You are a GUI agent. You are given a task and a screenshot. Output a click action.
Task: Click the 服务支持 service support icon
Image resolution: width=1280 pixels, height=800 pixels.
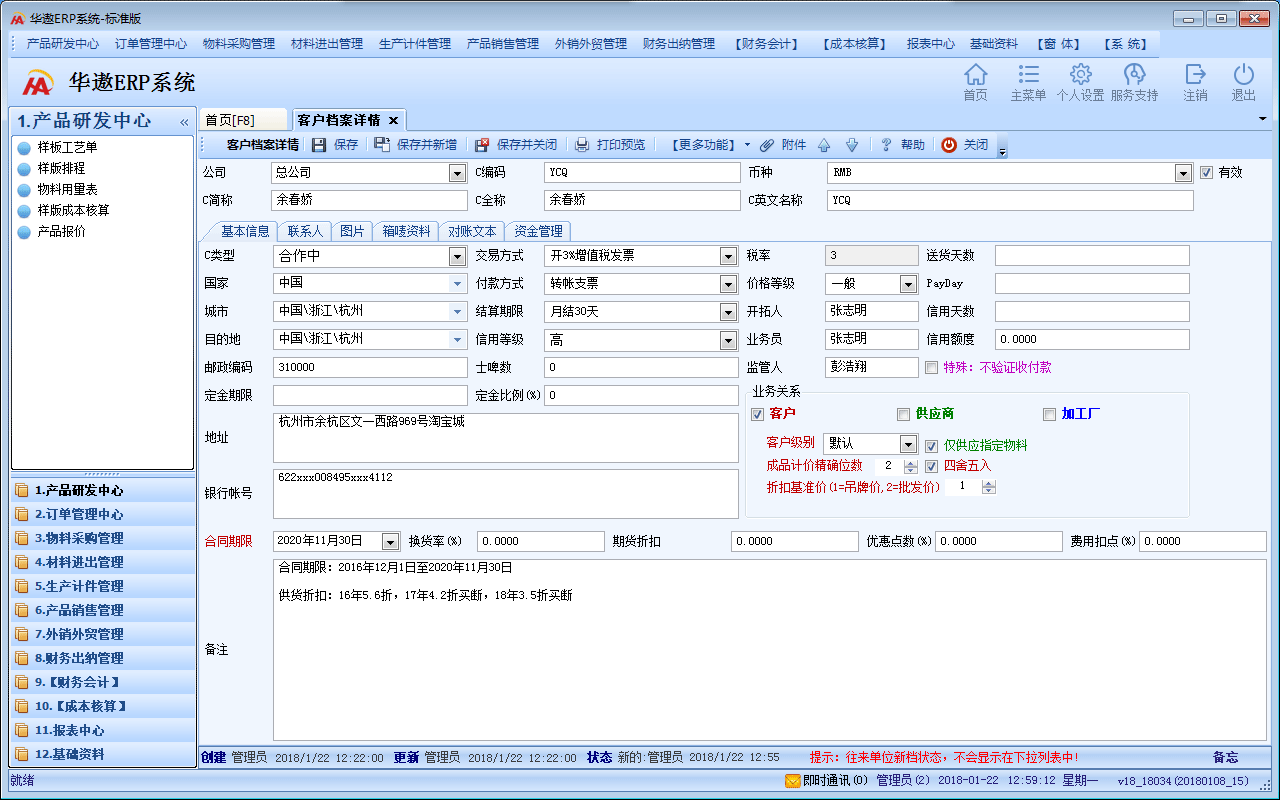1134,74
